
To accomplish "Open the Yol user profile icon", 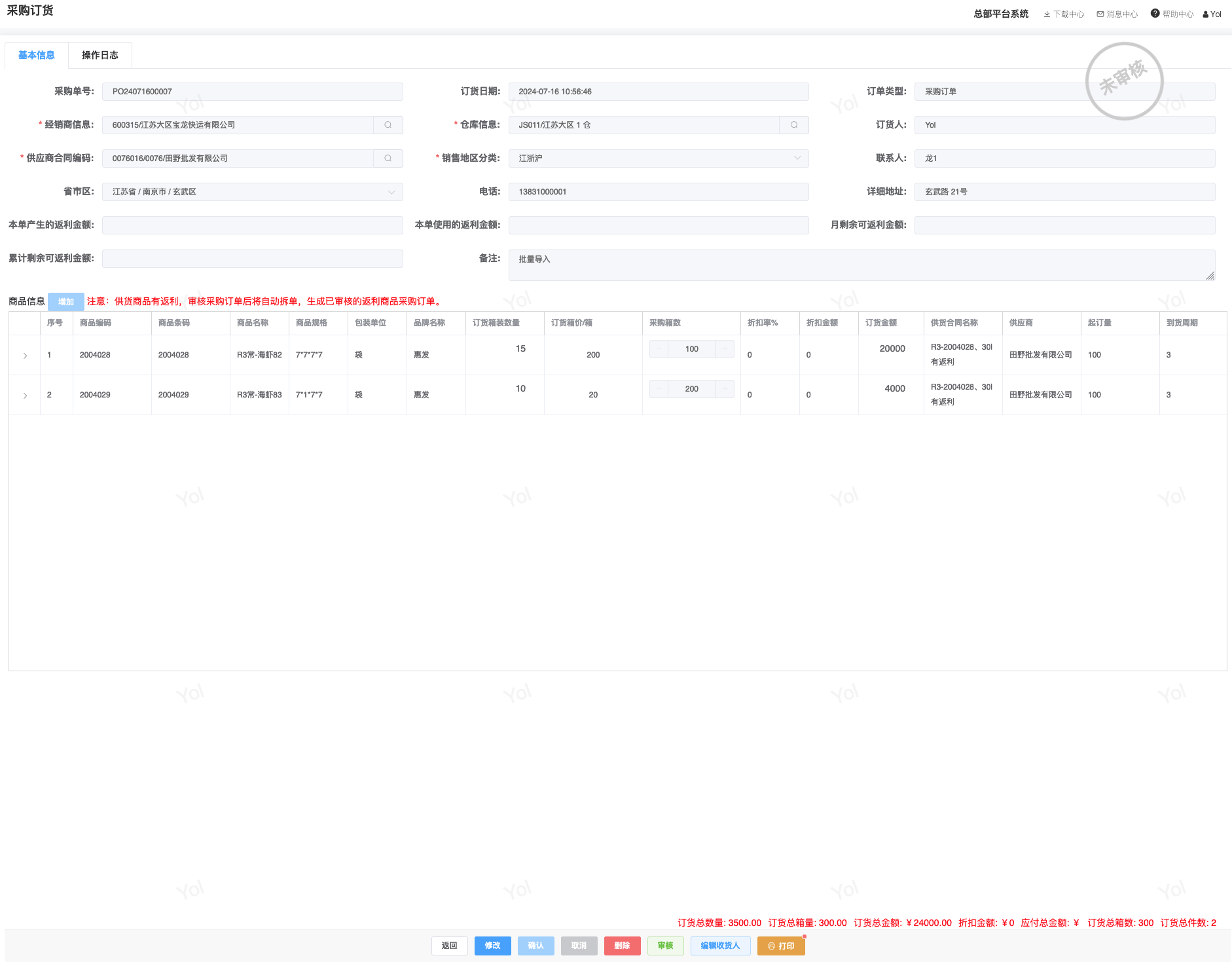I will [x=1206, y=14].
